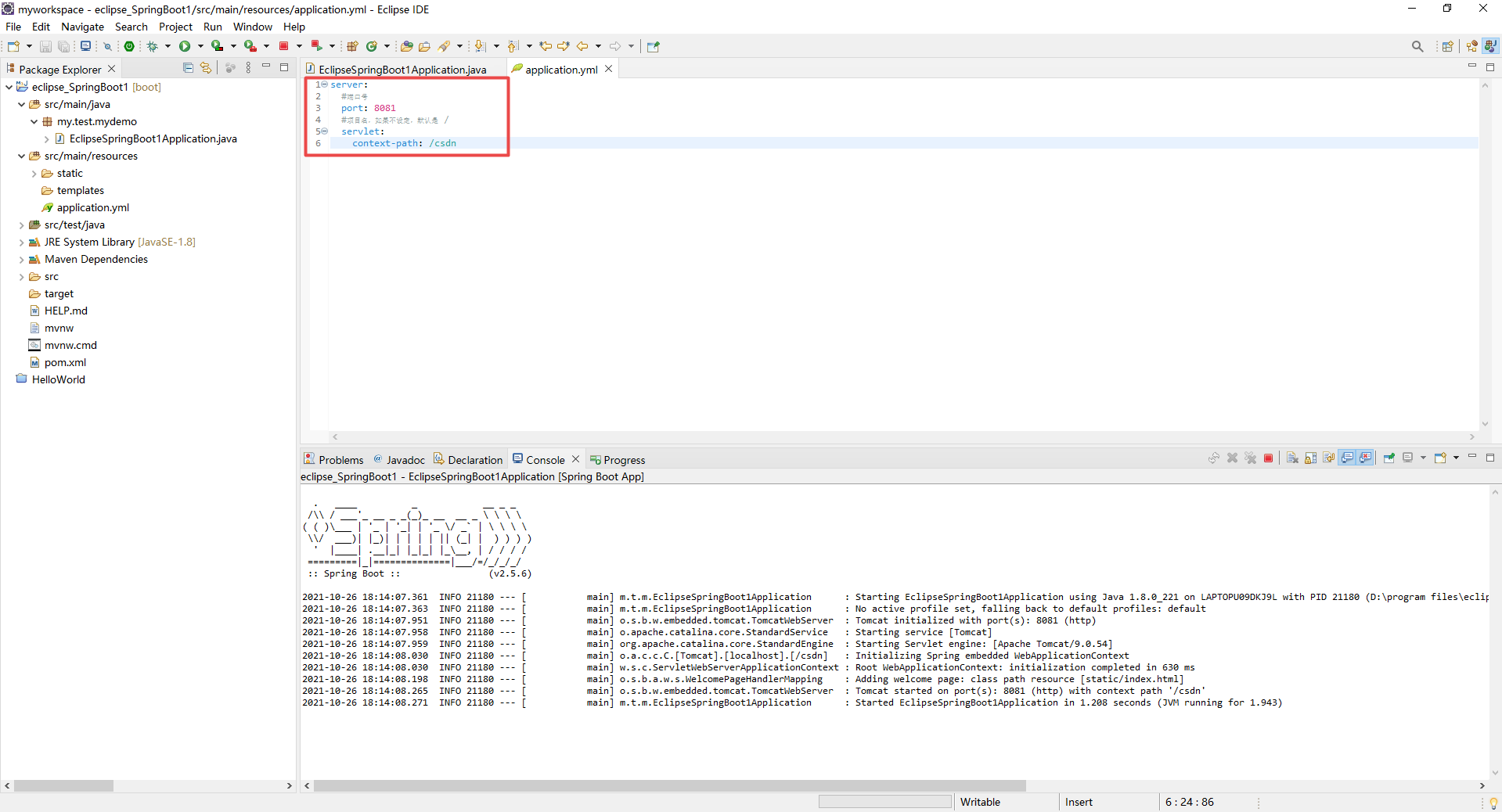Click Package Explorer horizontal scrollbar thumb

(x=63, y=785)
